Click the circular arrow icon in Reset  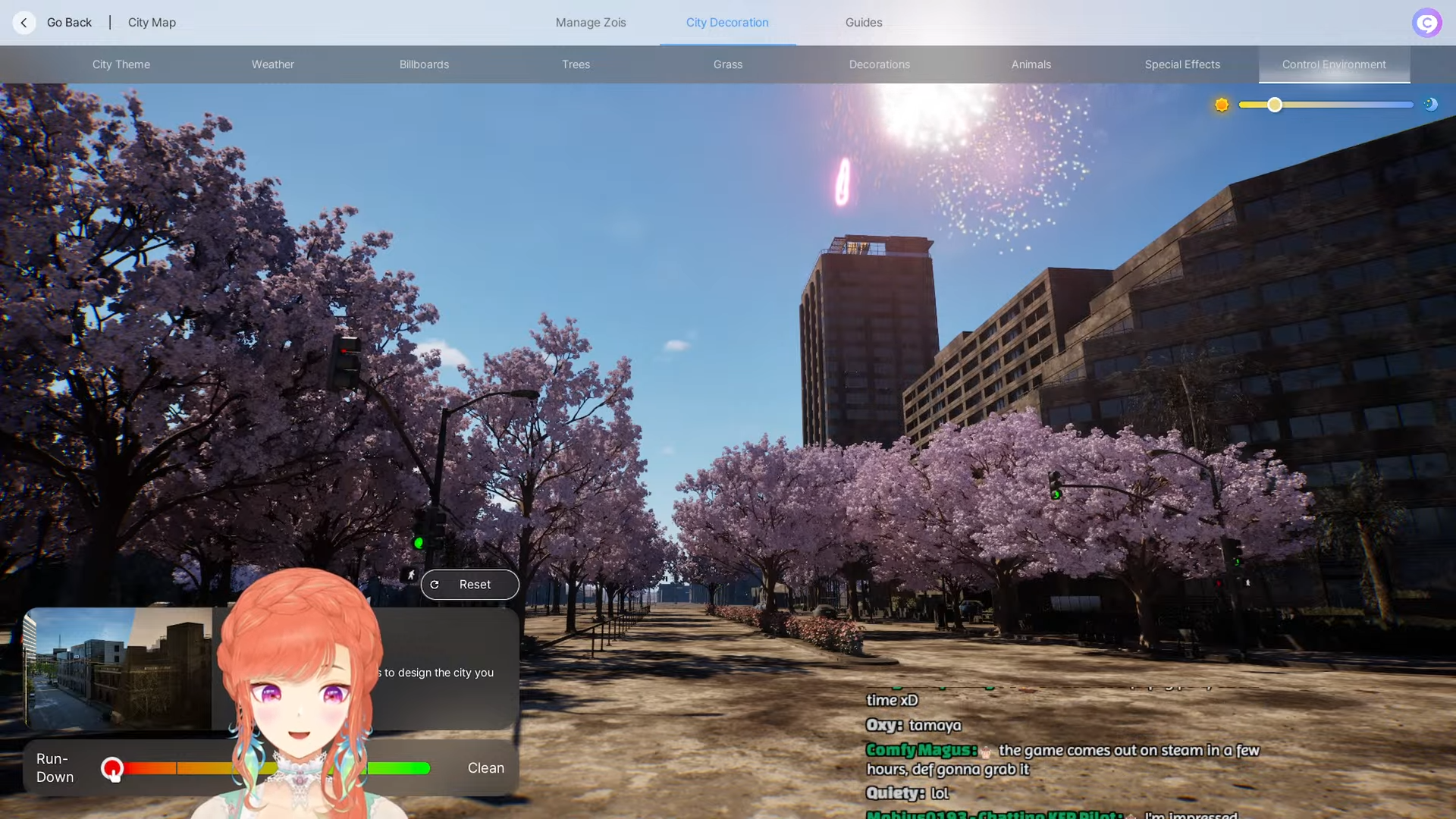pos(435,585)
